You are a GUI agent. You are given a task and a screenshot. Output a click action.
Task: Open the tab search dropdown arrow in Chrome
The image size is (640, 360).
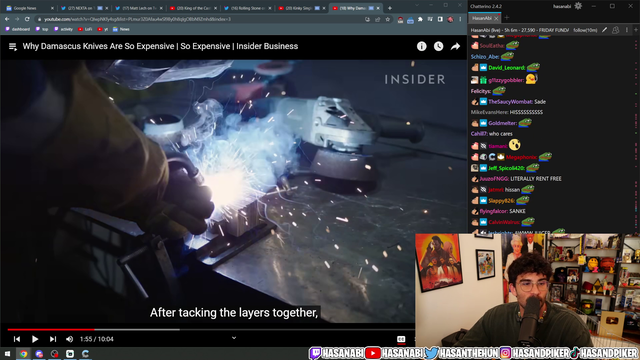[x=416, y=5]
